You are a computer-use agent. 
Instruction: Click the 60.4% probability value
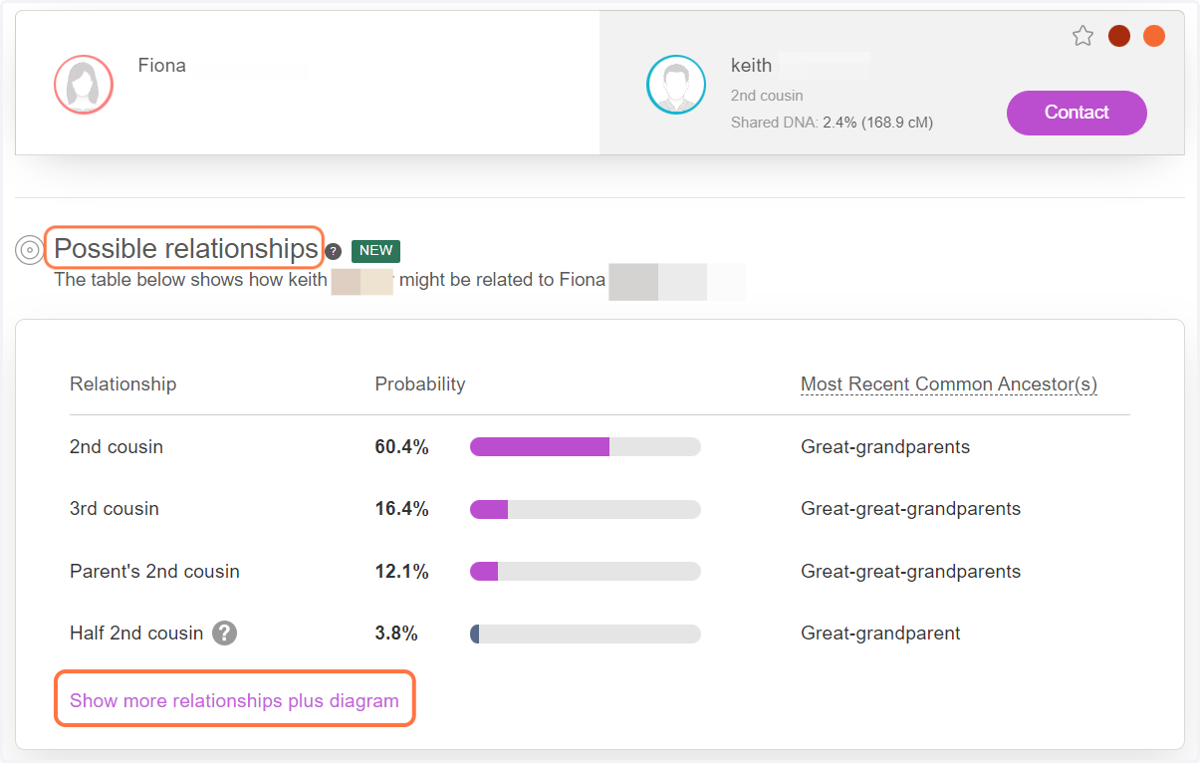pyautogui.click(x=402, y=447)
